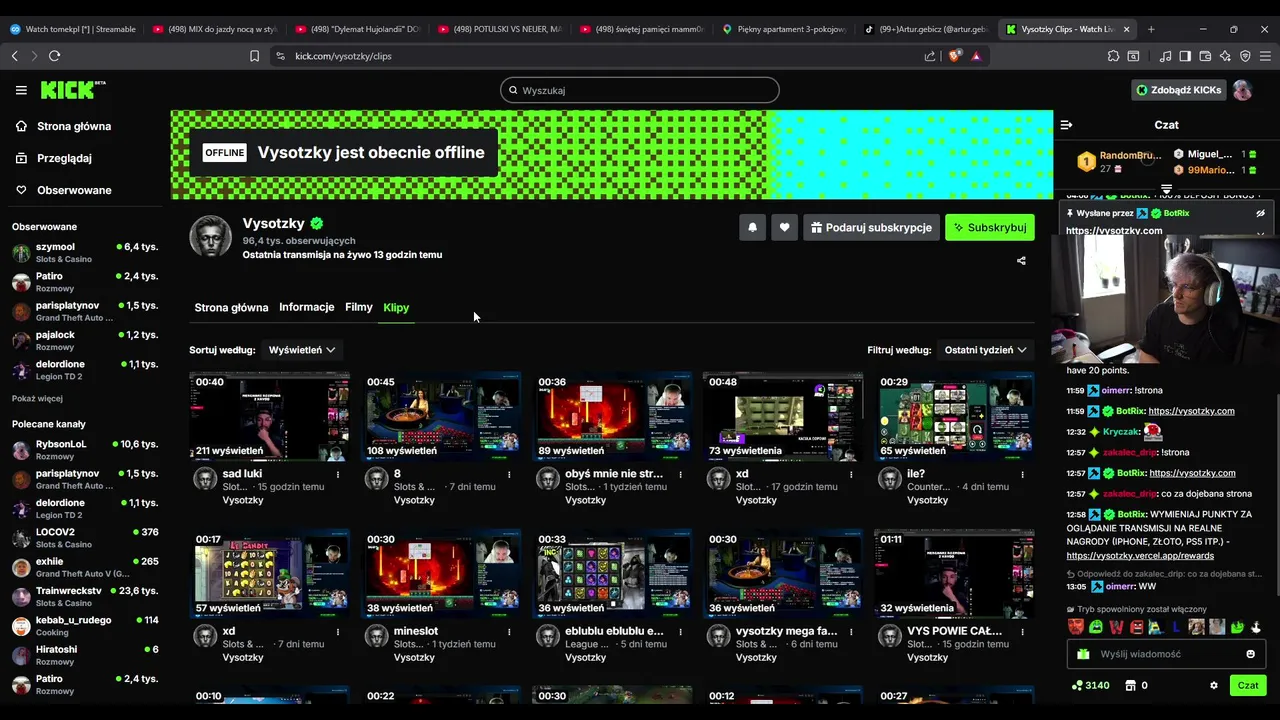The width and height of the screenshot is (1280, 720).
Task: Expand the 'Wyświetleń' sort dropdown
Action: point(301,350)
